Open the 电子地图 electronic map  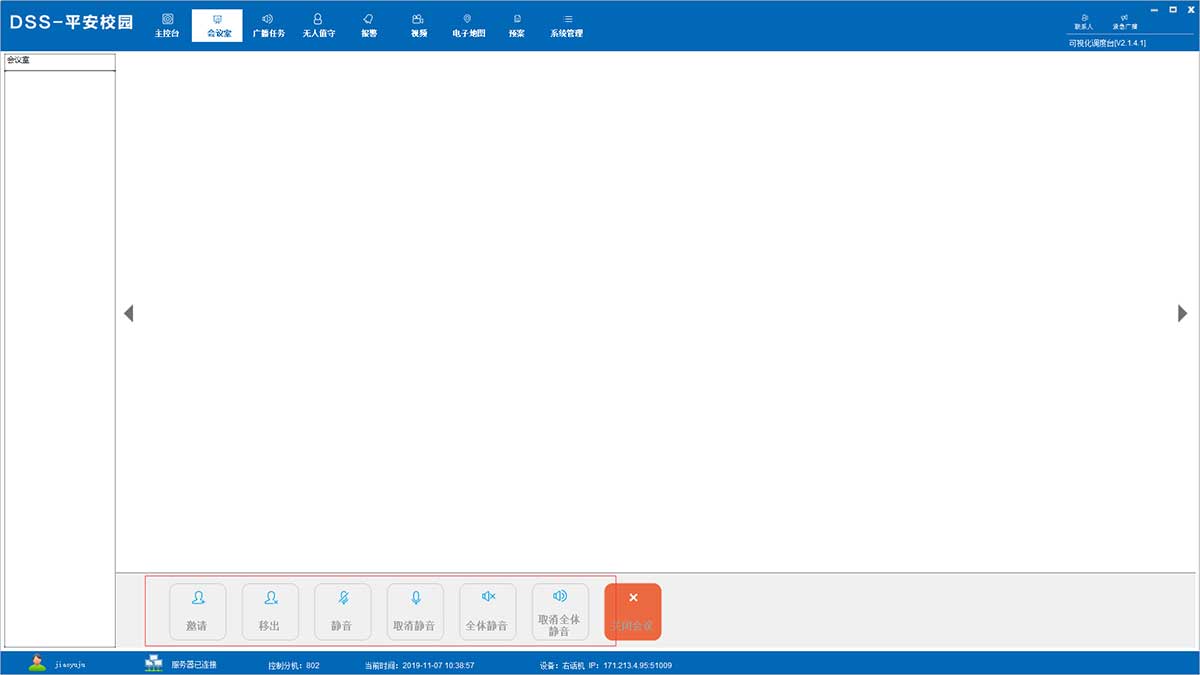[x=467, y=25]
